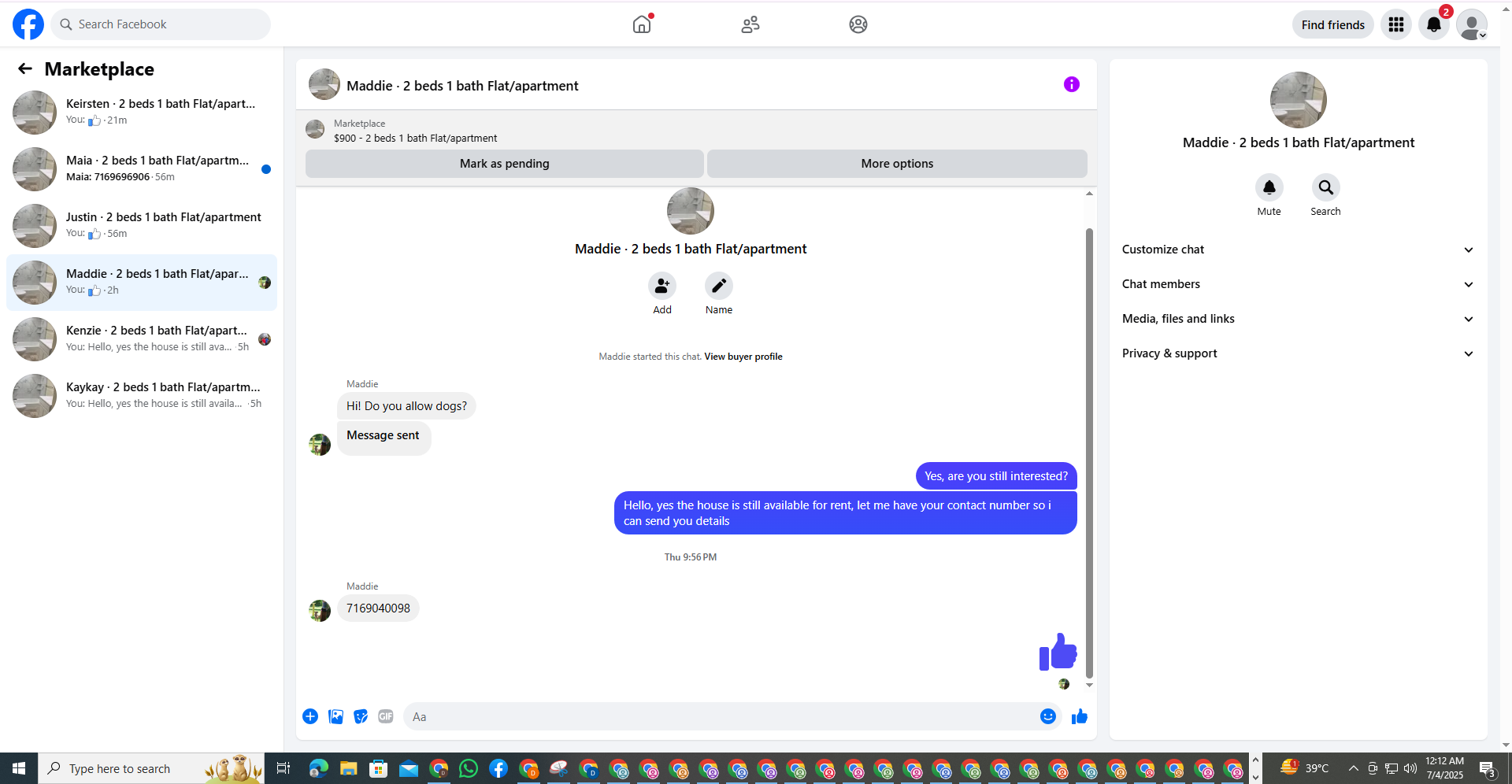The image size is (1512, 784).
Task: Click the sent large thumbs-up message
Action: point(1058,652)
